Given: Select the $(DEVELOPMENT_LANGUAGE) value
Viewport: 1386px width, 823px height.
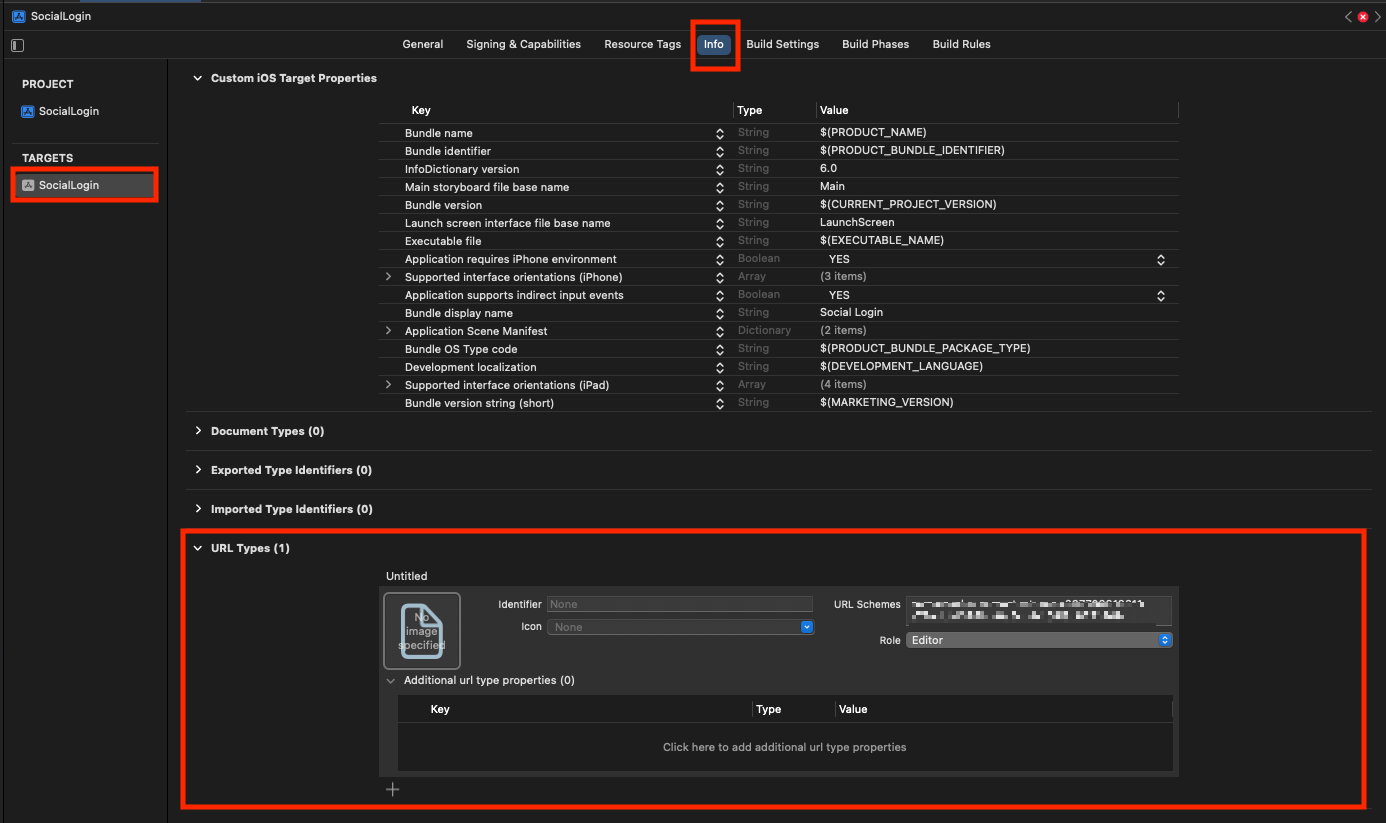Looking at the screenshot, I should click(901, 367).
